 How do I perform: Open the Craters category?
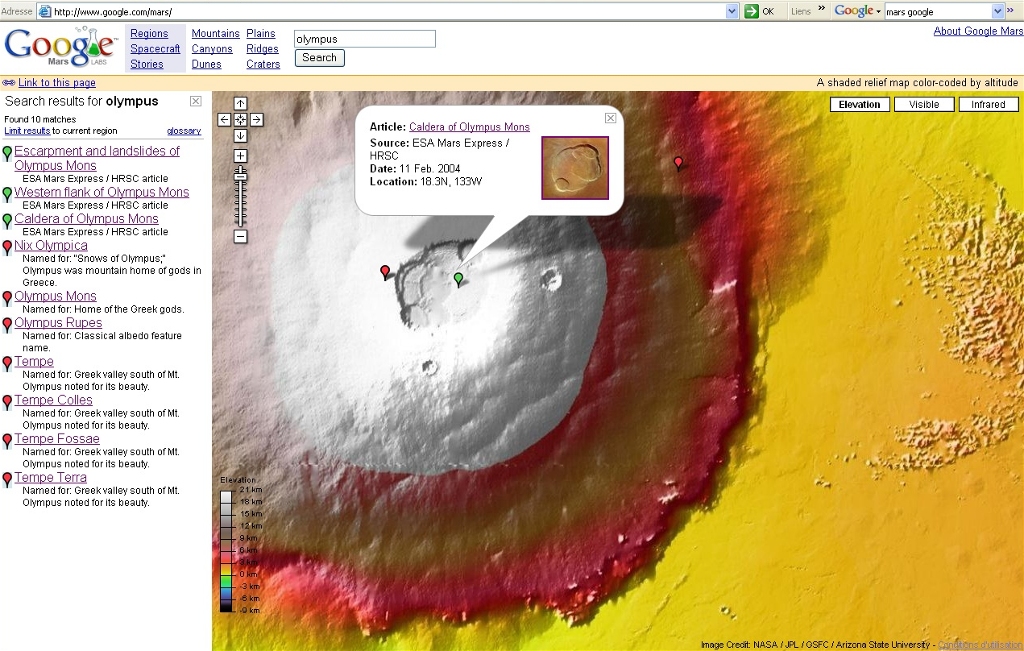tap(263, 64)
